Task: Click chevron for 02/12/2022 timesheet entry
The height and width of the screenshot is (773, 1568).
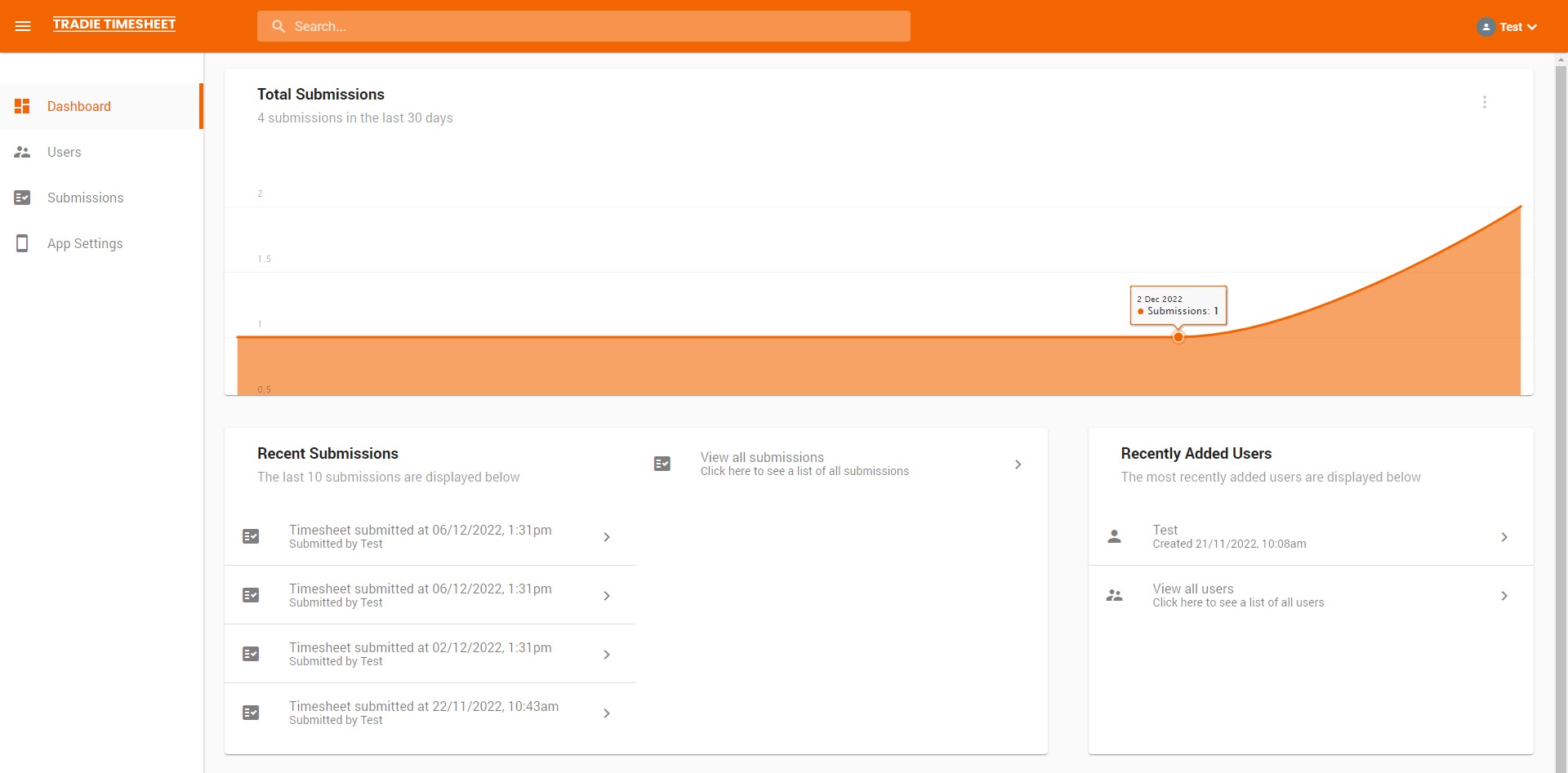Action: pyautogui.click(x=606, y=655)
